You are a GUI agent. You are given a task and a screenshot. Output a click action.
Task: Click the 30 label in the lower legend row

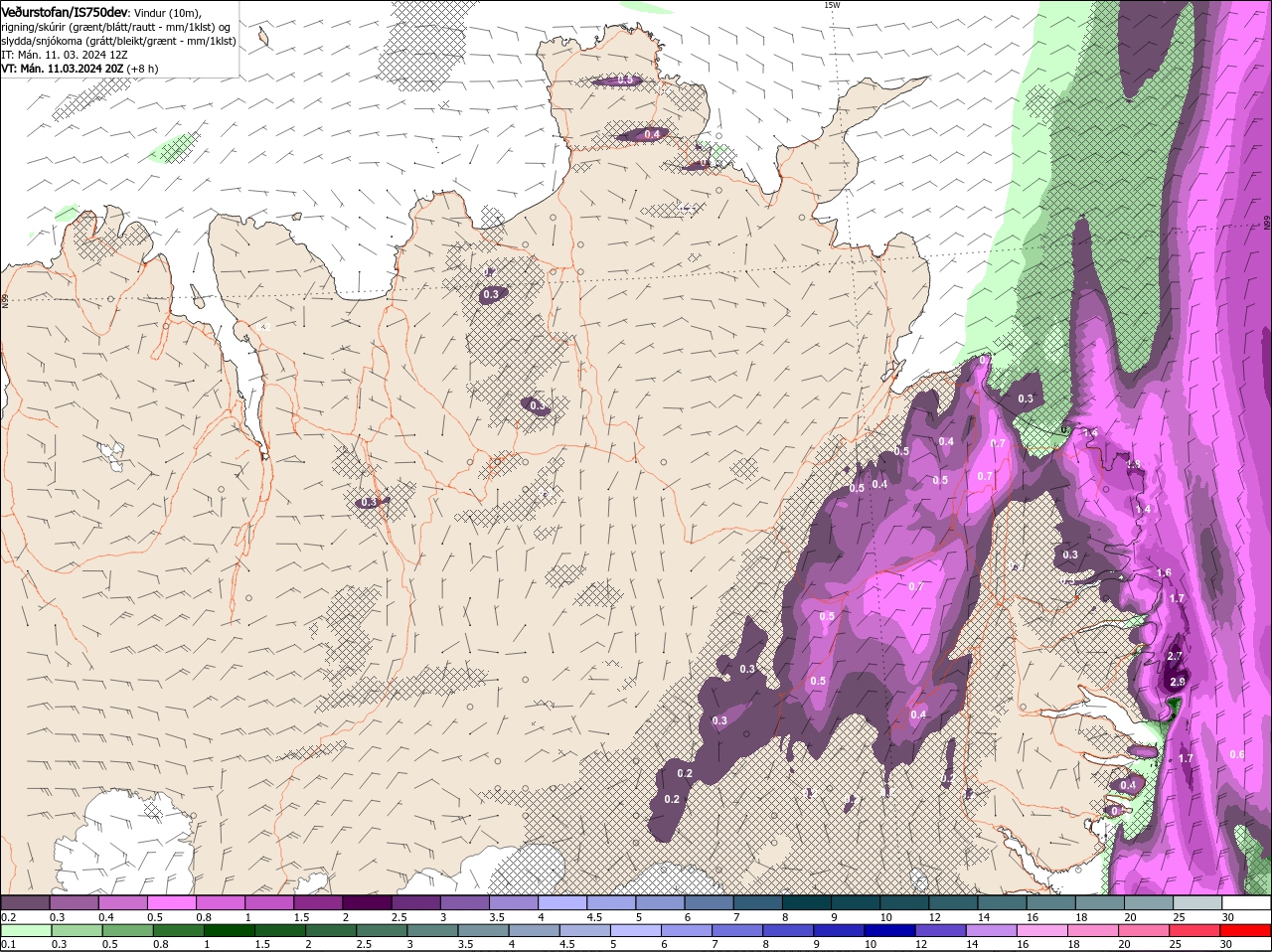(1226, 944)
